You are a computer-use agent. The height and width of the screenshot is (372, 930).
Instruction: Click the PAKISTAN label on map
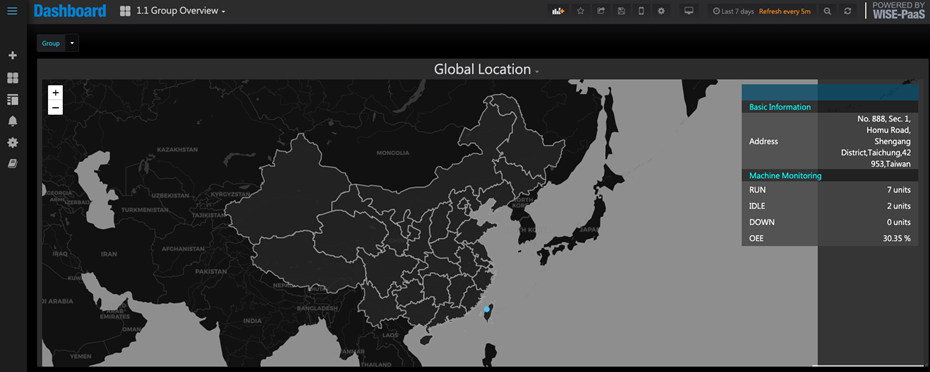pyautogui.click(x=211, y=271)
